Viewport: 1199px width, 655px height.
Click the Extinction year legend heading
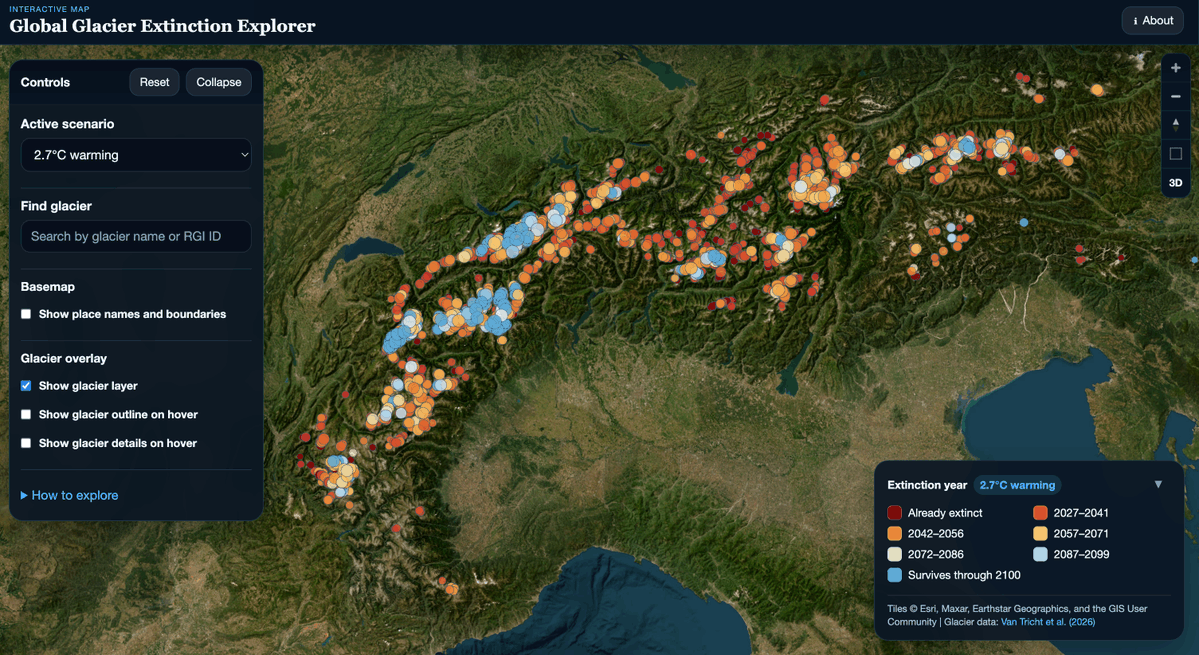927,485
